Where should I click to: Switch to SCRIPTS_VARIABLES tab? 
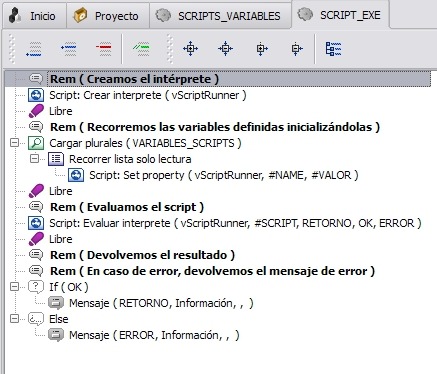coord(221,16)
